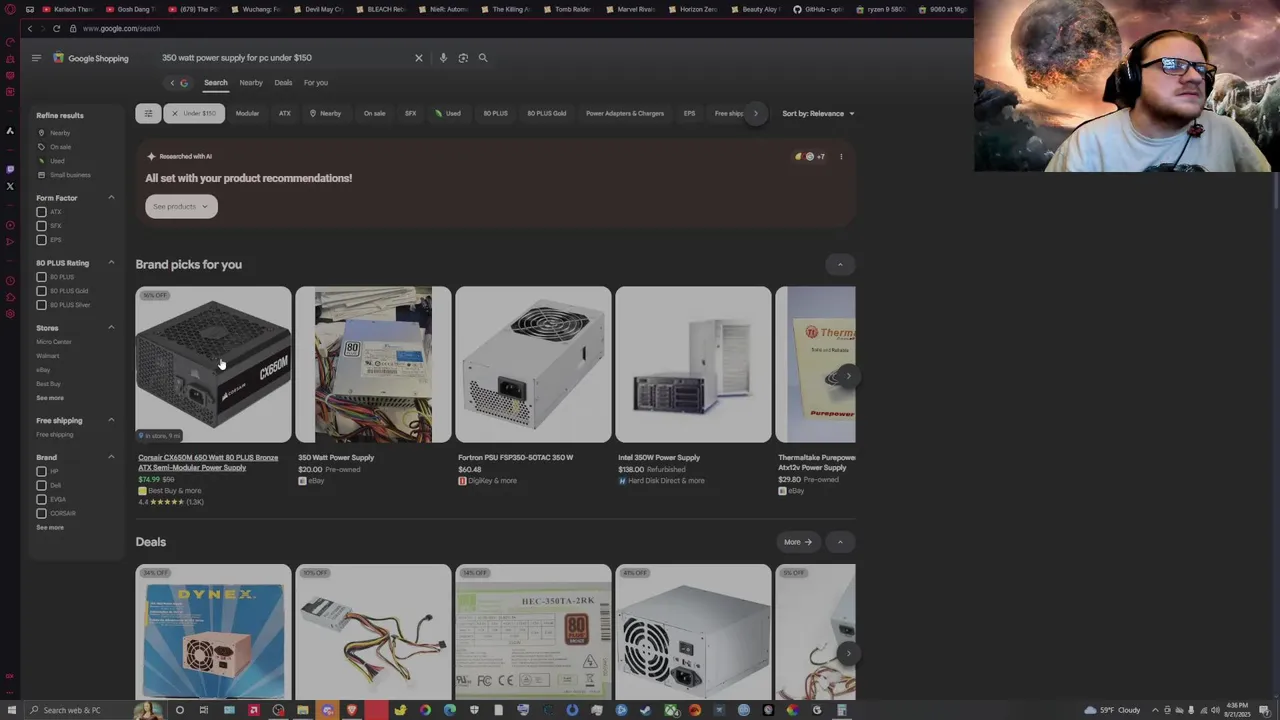
Task: Collapse the Brand picks for you section
Action: tap(840, 265)
